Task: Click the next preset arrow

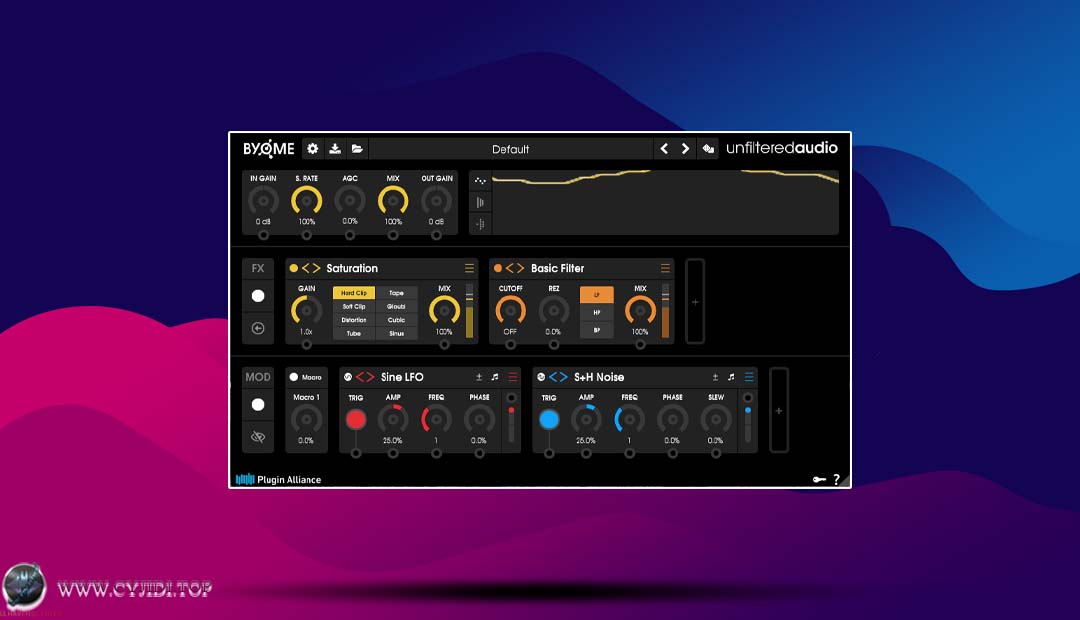Action: coord(686,147)
